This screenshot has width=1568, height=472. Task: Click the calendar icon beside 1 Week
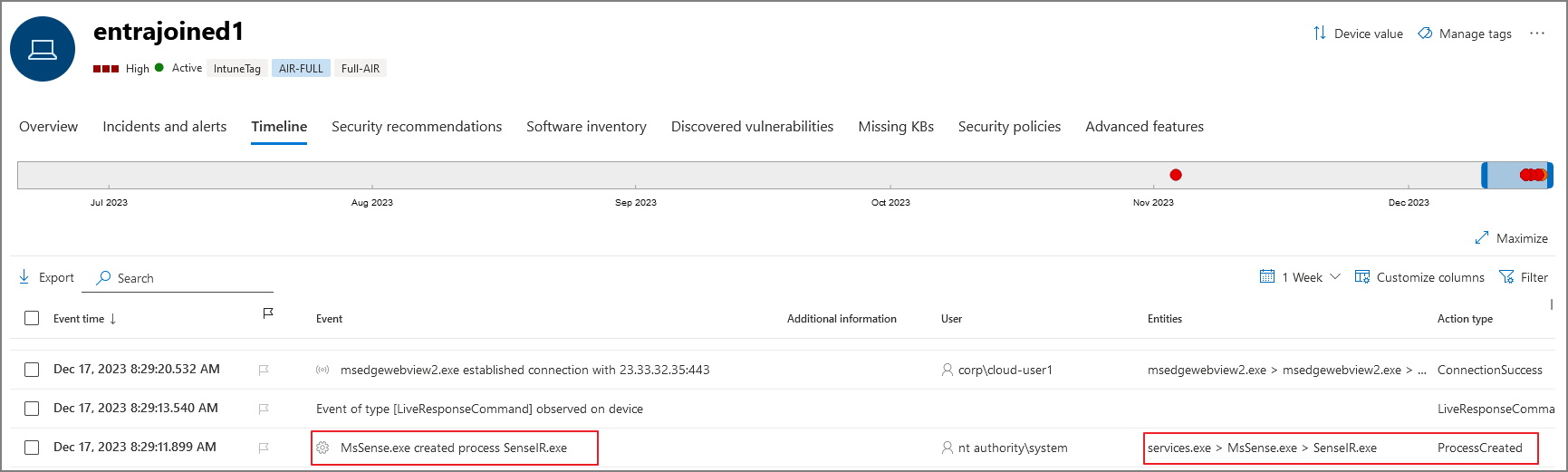(1267, 276)
